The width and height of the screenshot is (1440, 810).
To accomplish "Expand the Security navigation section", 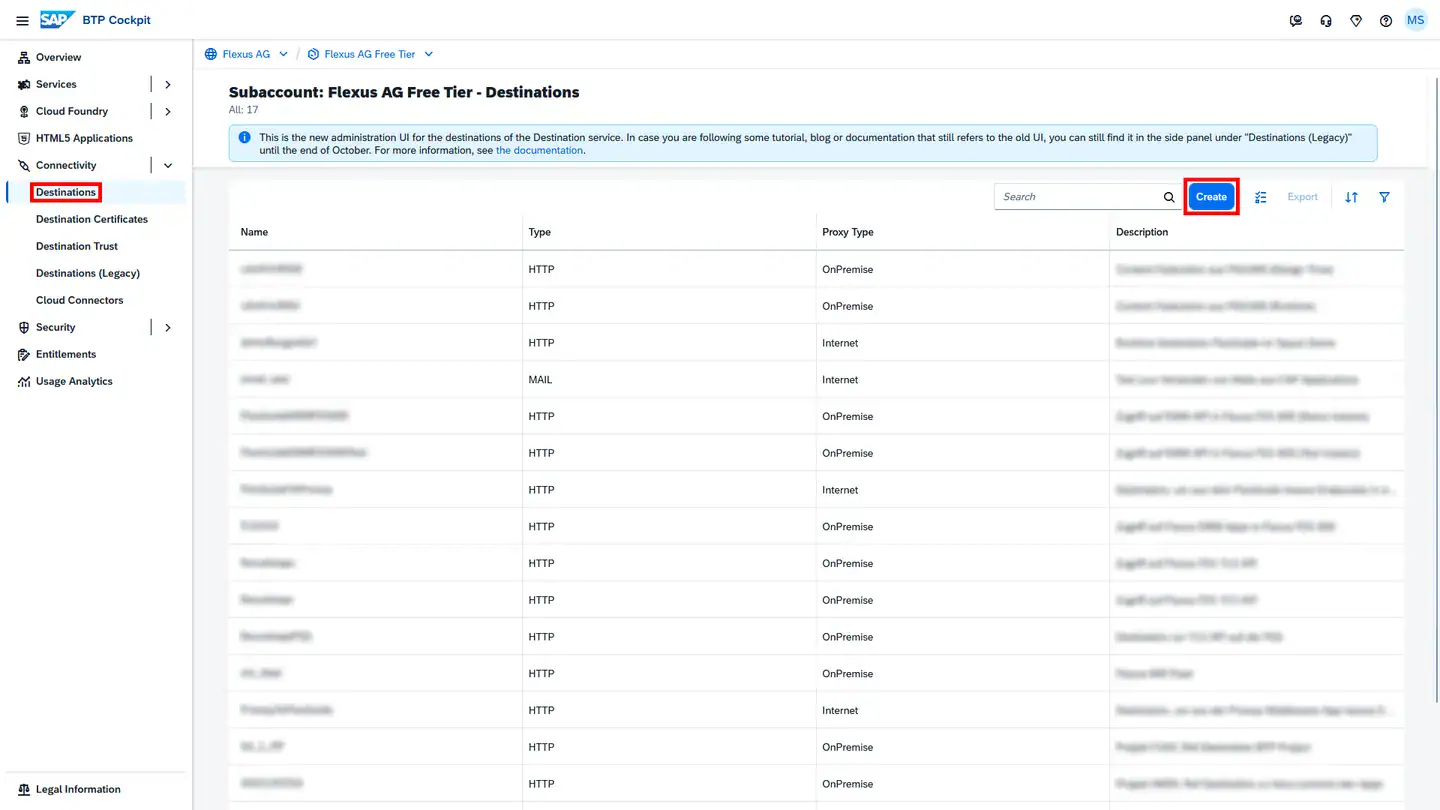I will click(168, 328).
